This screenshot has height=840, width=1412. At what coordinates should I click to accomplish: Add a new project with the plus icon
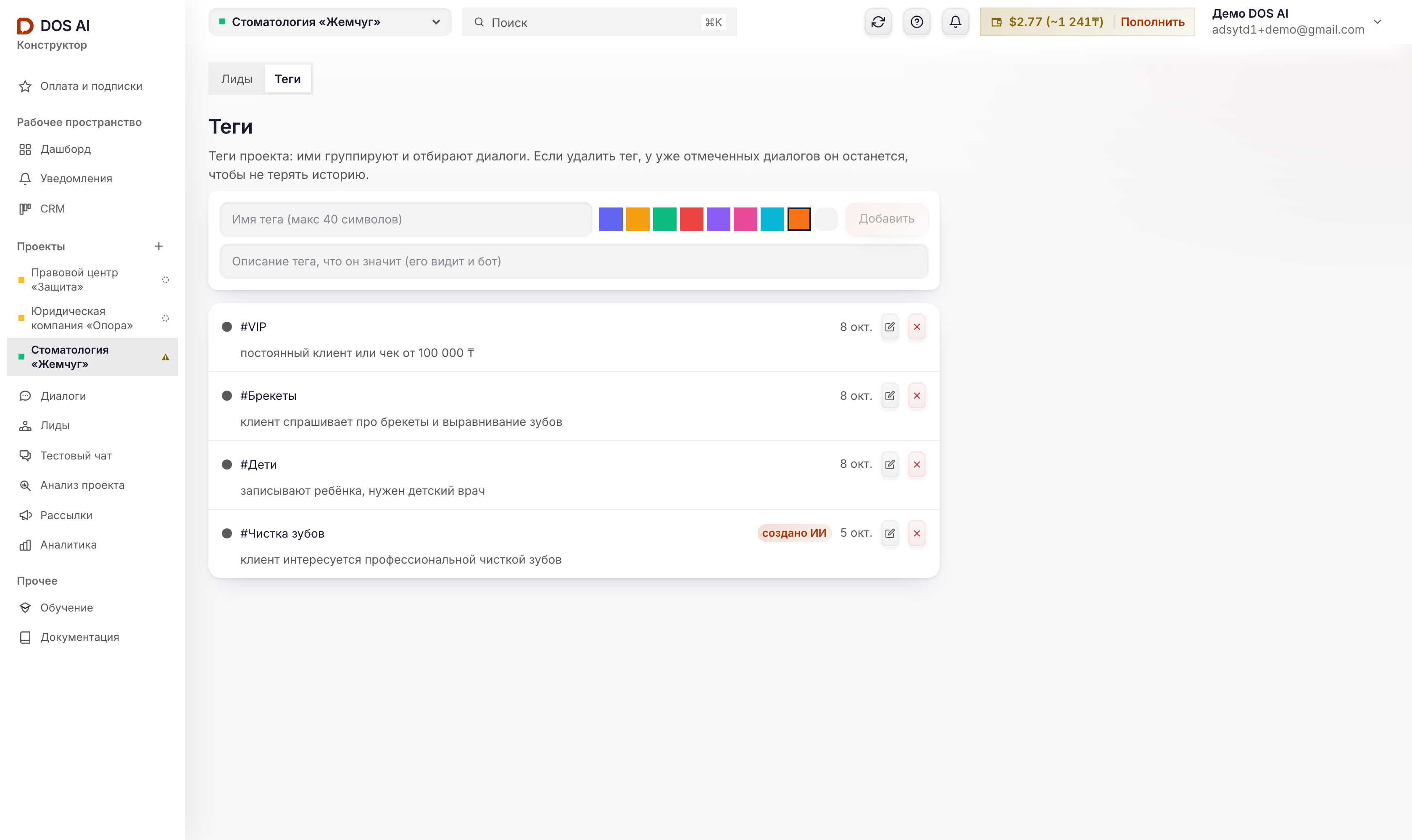click(x=158, y=246)
